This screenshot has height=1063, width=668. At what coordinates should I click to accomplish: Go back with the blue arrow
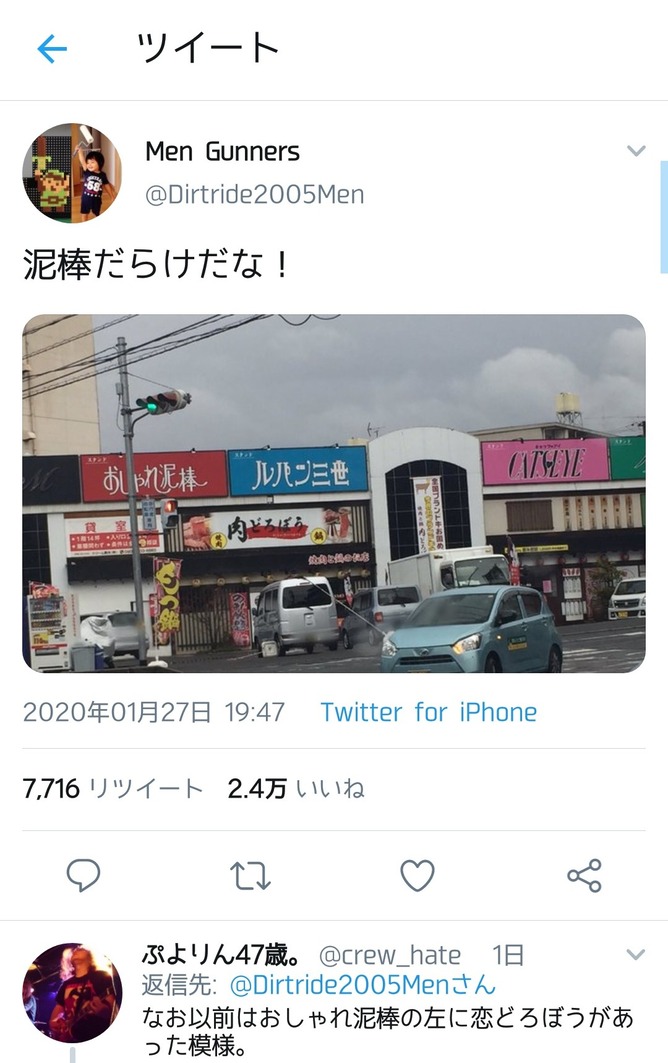click(52, 49)
